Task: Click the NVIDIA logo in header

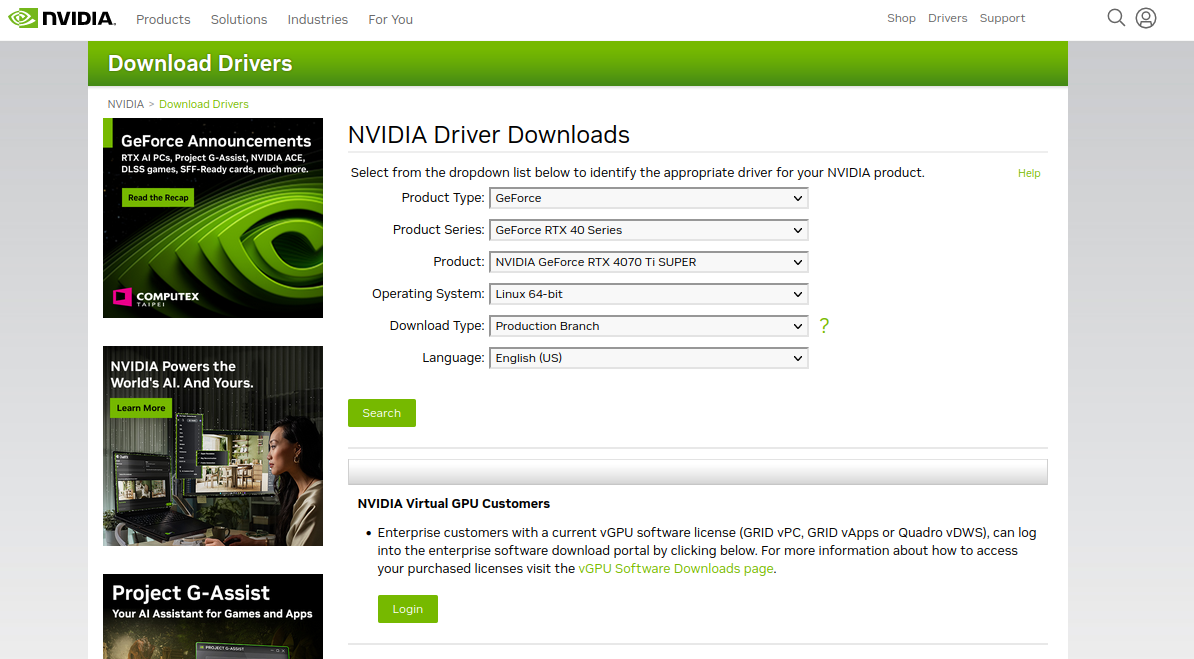Action: (62, 18)
